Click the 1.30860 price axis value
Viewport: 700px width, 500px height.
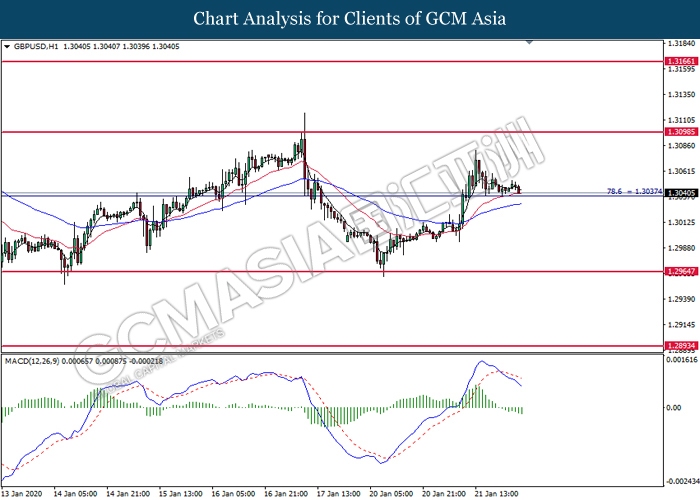[682, 146]
